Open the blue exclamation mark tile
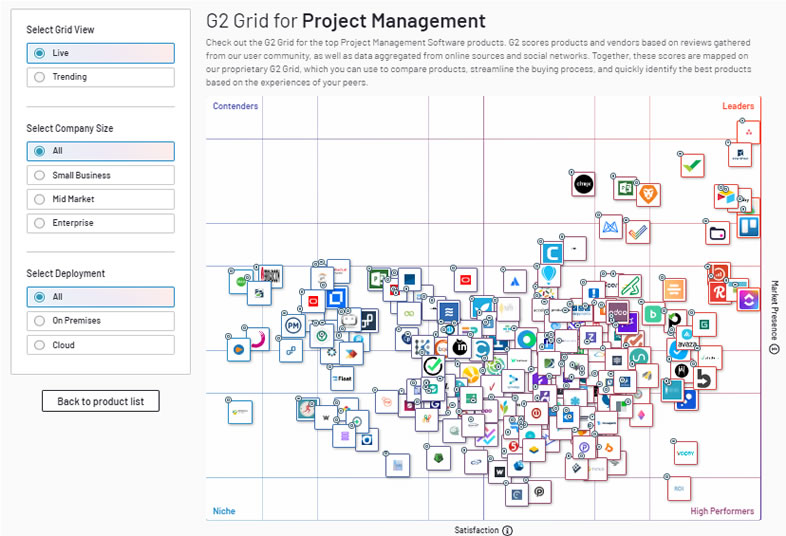Image resolution: width=786 pixels, height=536 pixels. click(594, 293)
